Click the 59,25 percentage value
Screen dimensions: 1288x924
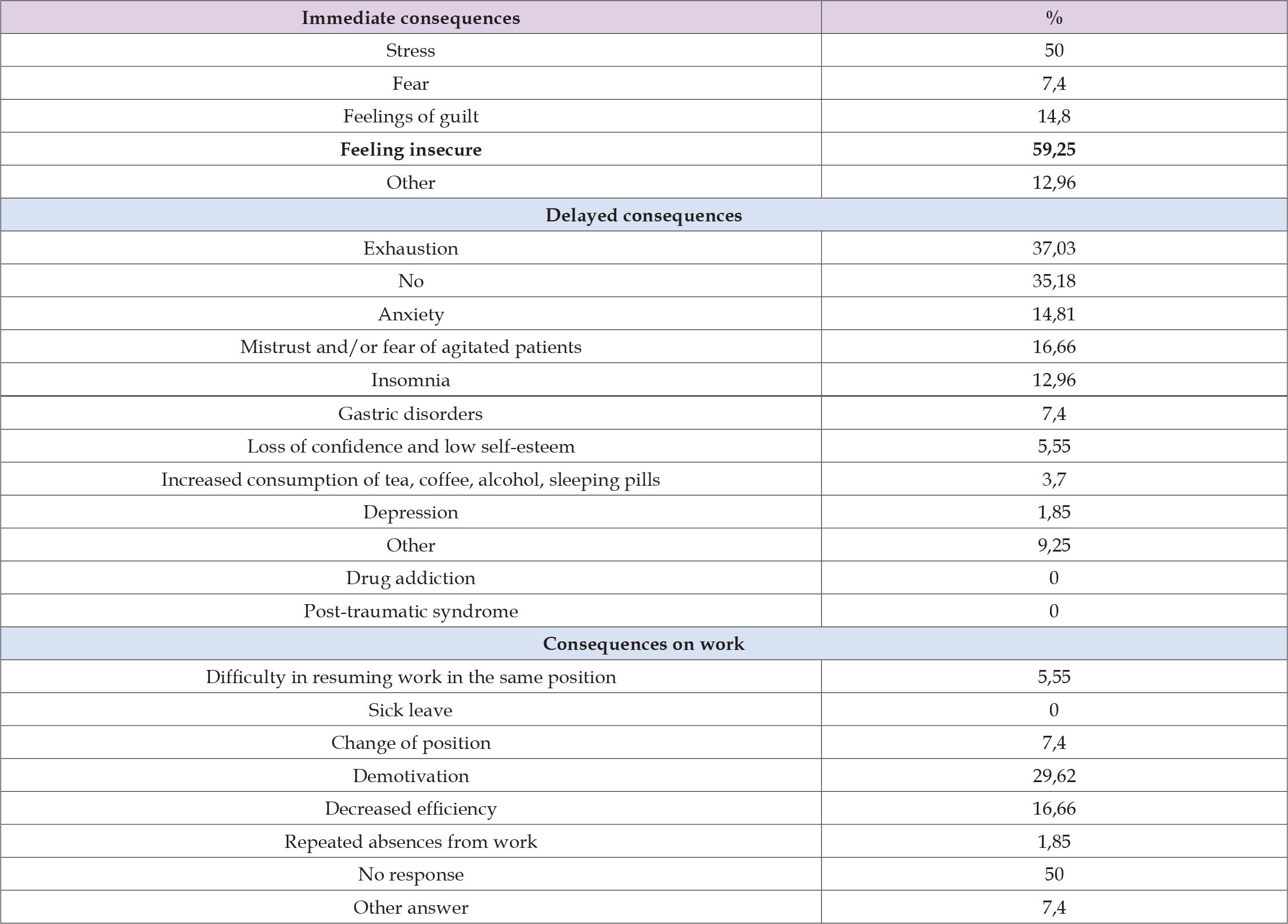click(1053, 149)
